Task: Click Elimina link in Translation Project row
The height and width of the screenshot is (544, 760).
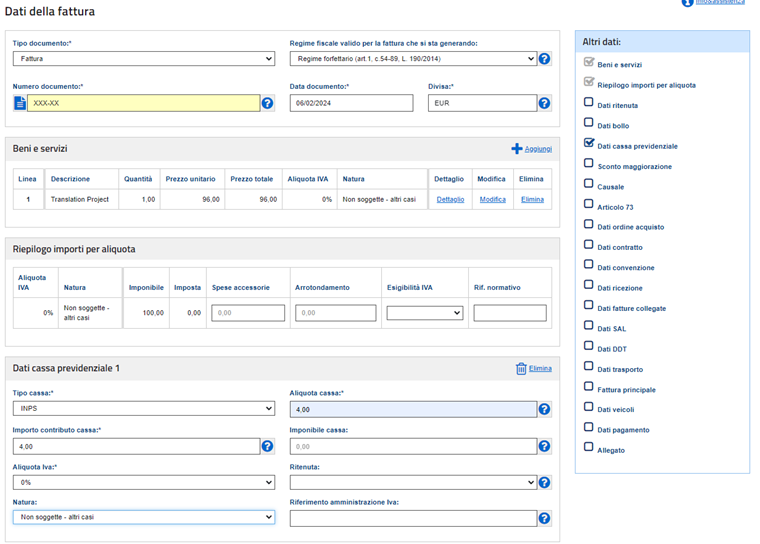Action: 532,199
